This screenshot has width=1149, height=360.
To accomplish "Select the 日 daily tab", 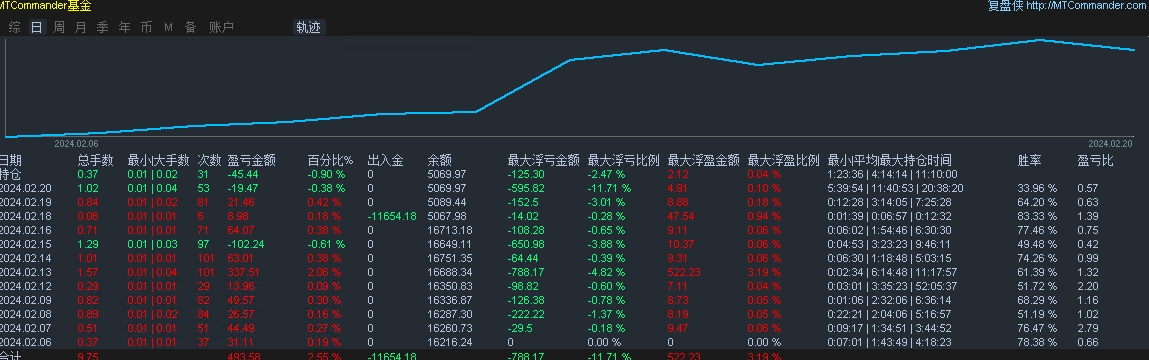I will coord(37,28).
